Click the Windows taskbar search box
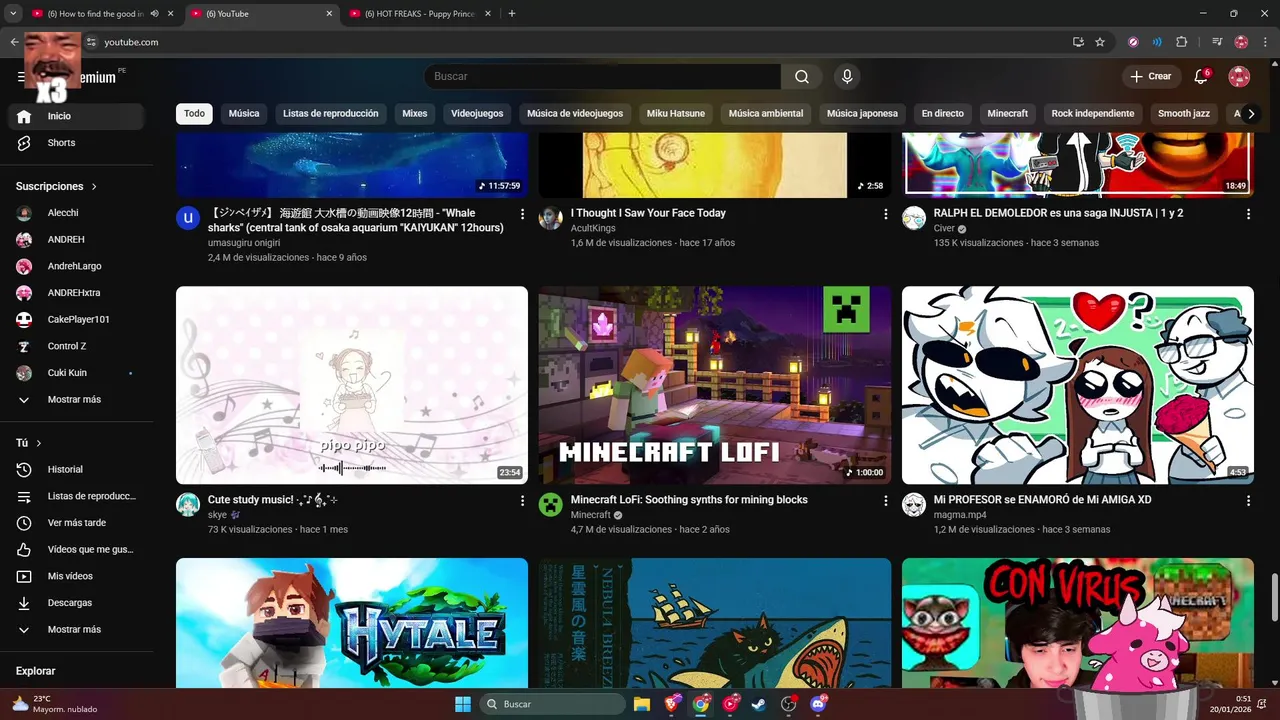 coord(553,704)
